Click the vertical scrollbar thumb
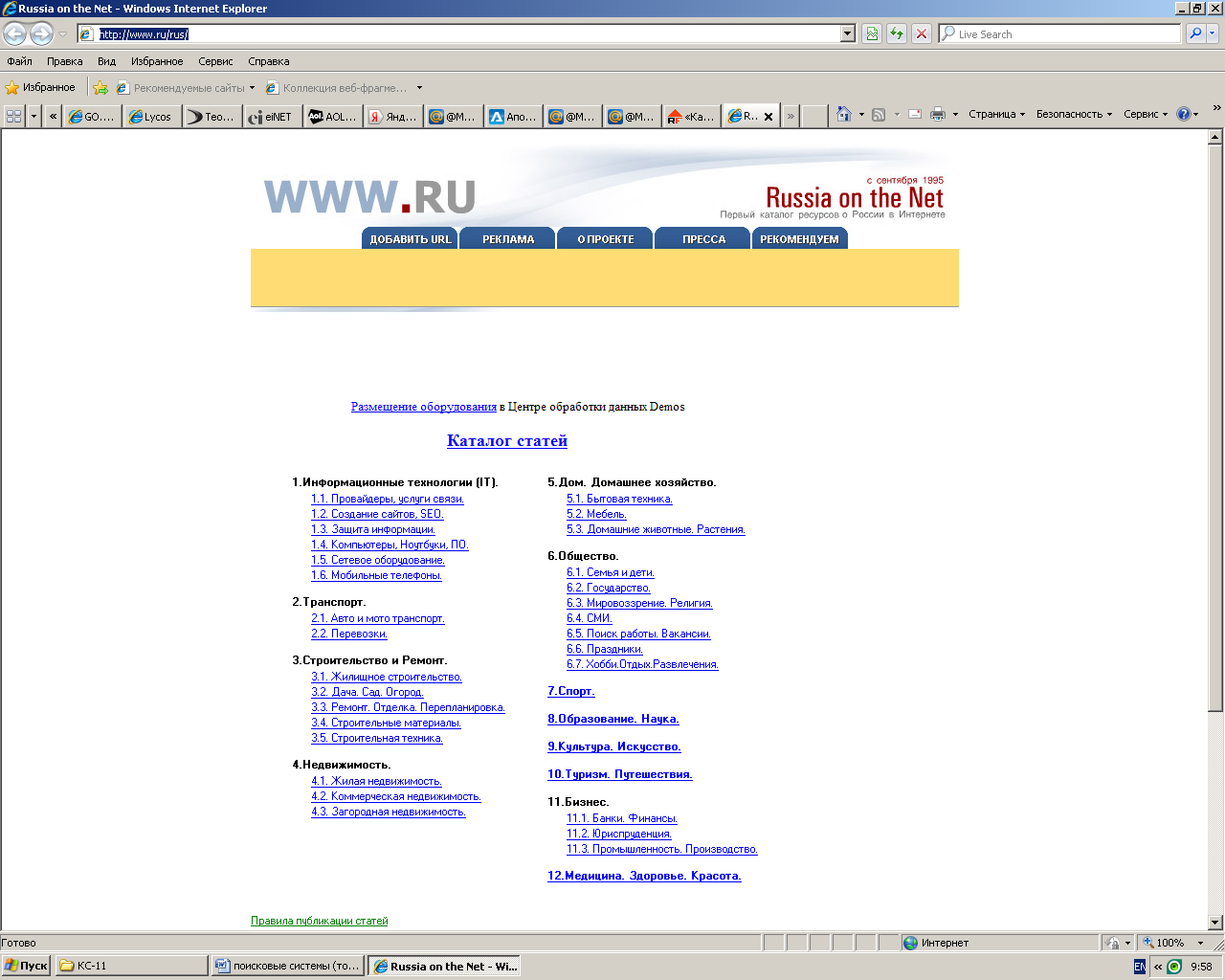1225x980 pixels. 1215,428
